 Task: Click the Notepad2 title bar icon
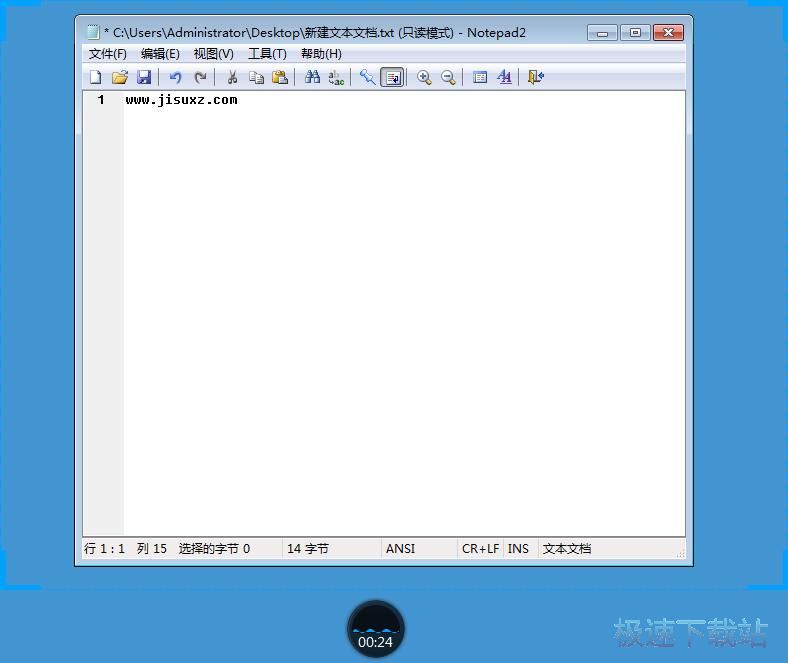pos(93,33)
